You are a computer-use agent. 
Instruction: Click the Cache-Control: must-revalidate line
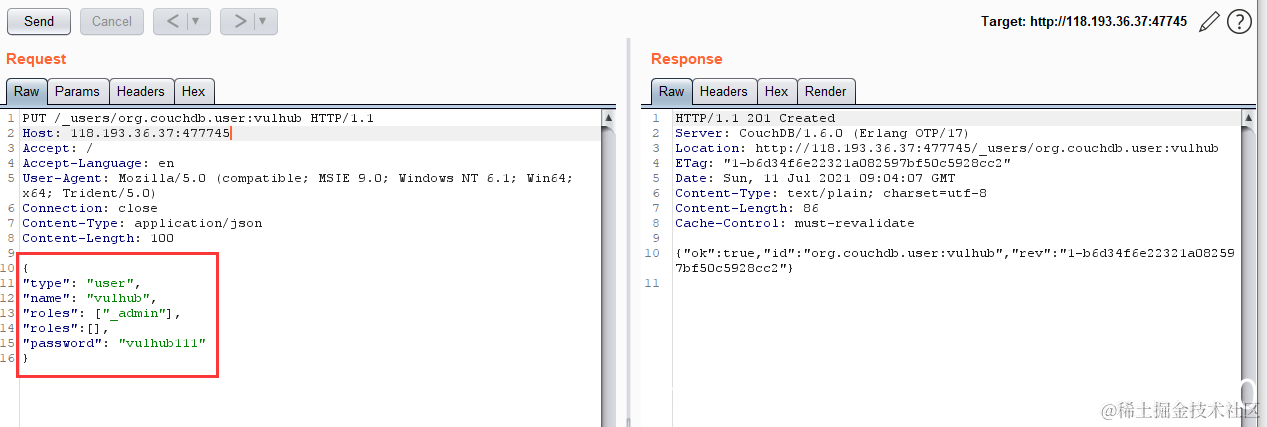pos(795,223)
